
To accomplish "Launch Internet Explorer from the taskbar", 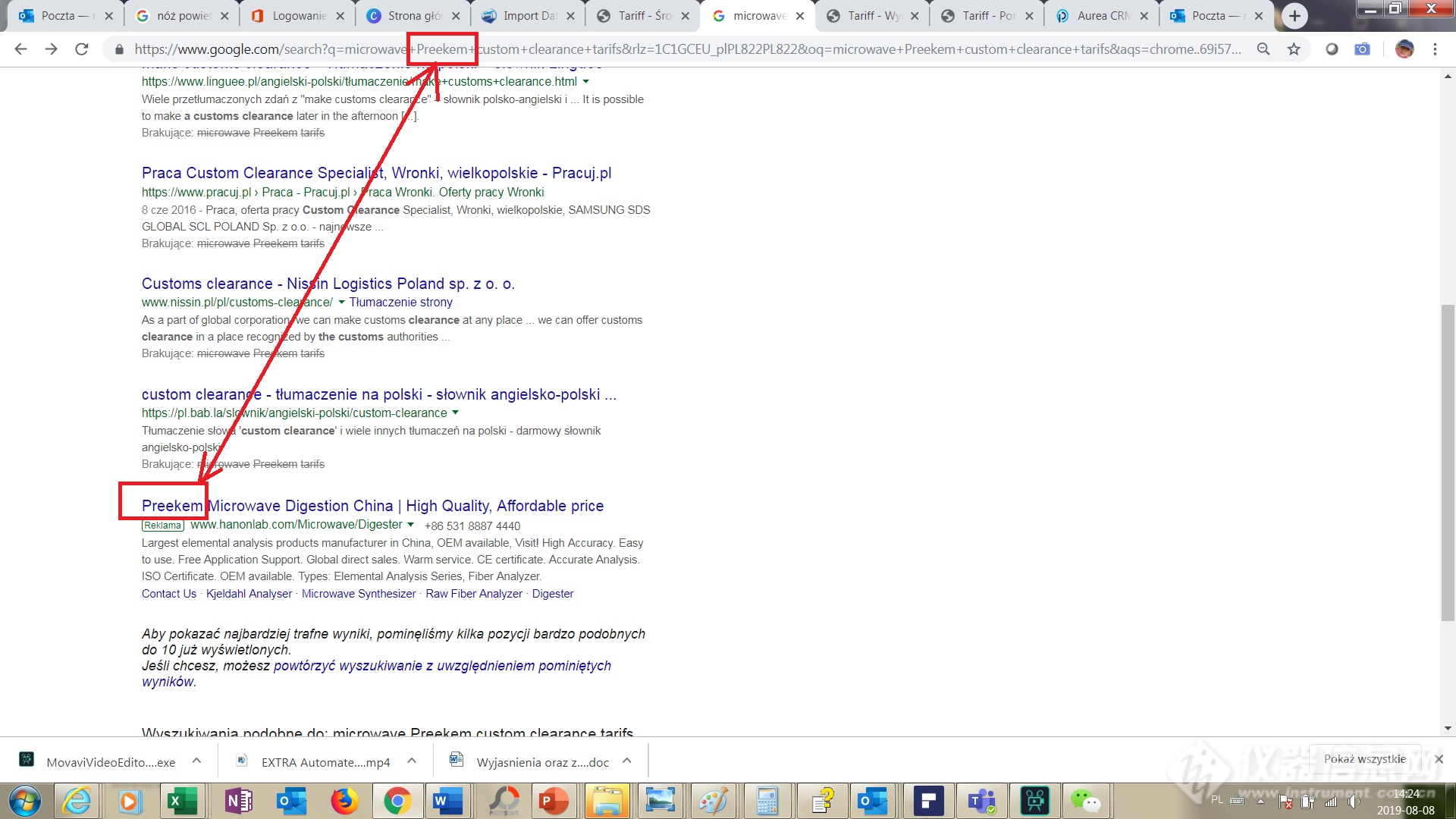I will point(77,801).
